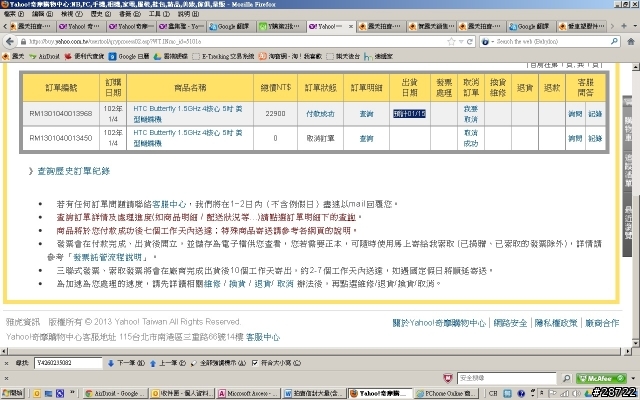Close the find bar
640x400 pixels.
7,363
